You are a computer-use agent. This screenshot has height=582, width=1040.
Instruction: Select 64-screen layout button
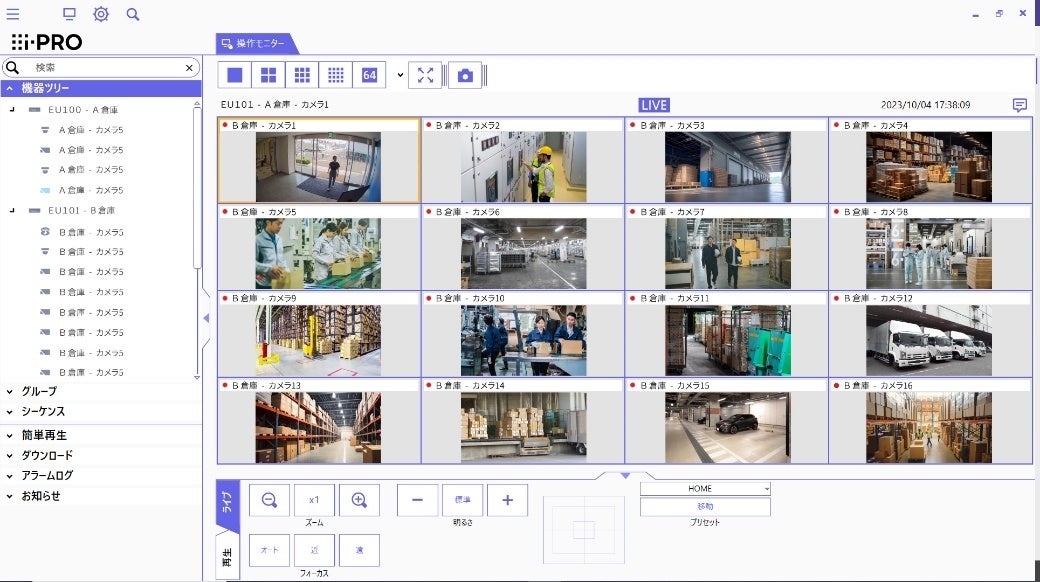point(369,75)
